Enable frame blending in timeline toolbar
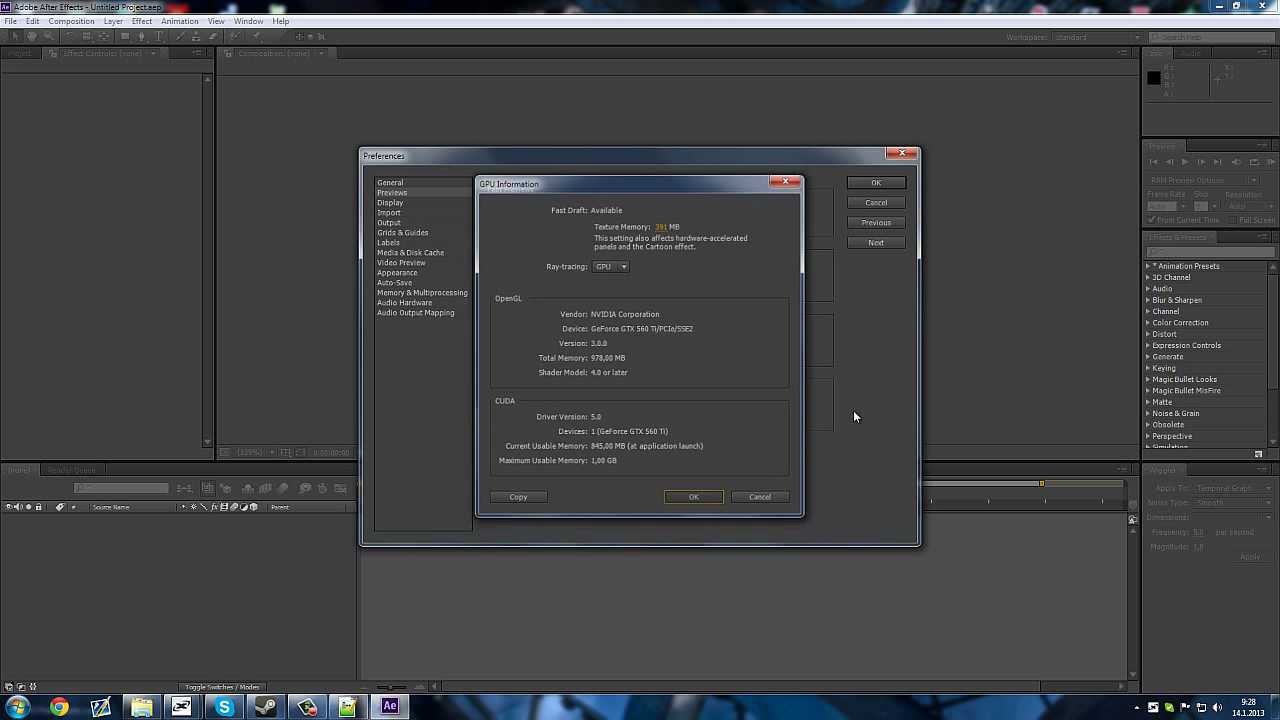Viewport: 1280px width, 720px height. click(264, 488)
